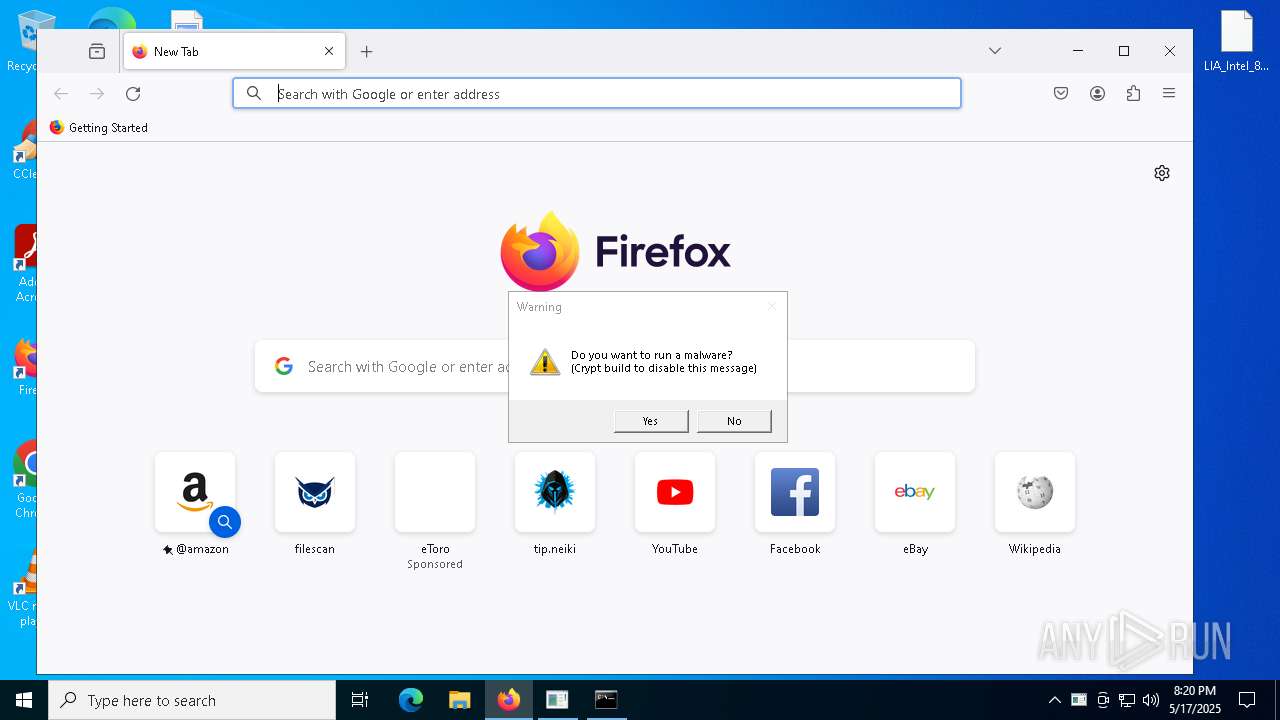Open the eToro sponsored tile
This screenshot has height=720, width=1280.
click(x=435, y=492)
